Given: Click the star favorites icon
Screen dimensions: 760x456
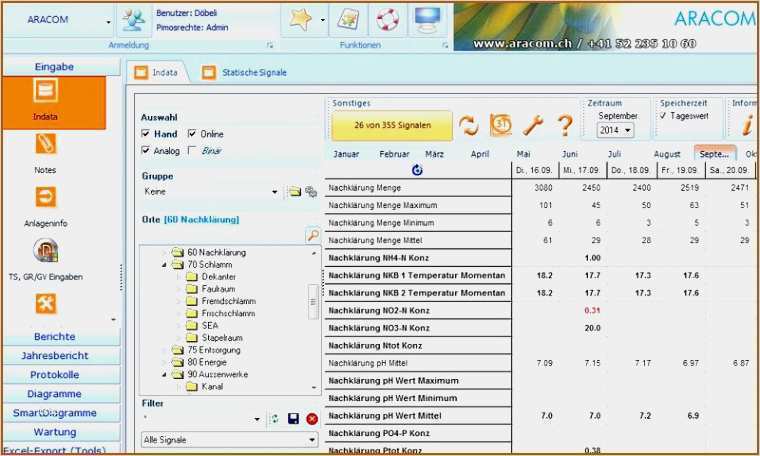Looking at the screenshot, I should (299, 19).
